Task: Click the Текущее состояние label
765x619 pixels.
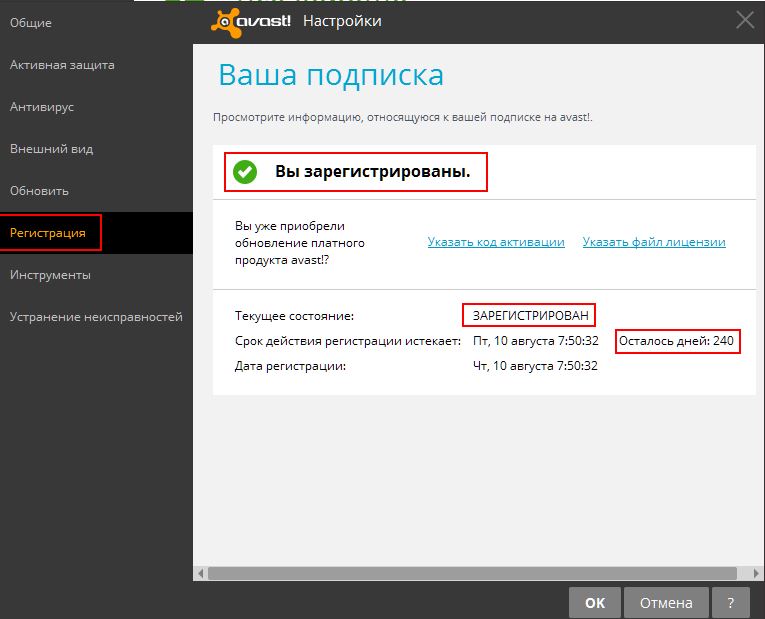Action: point(294,316)
